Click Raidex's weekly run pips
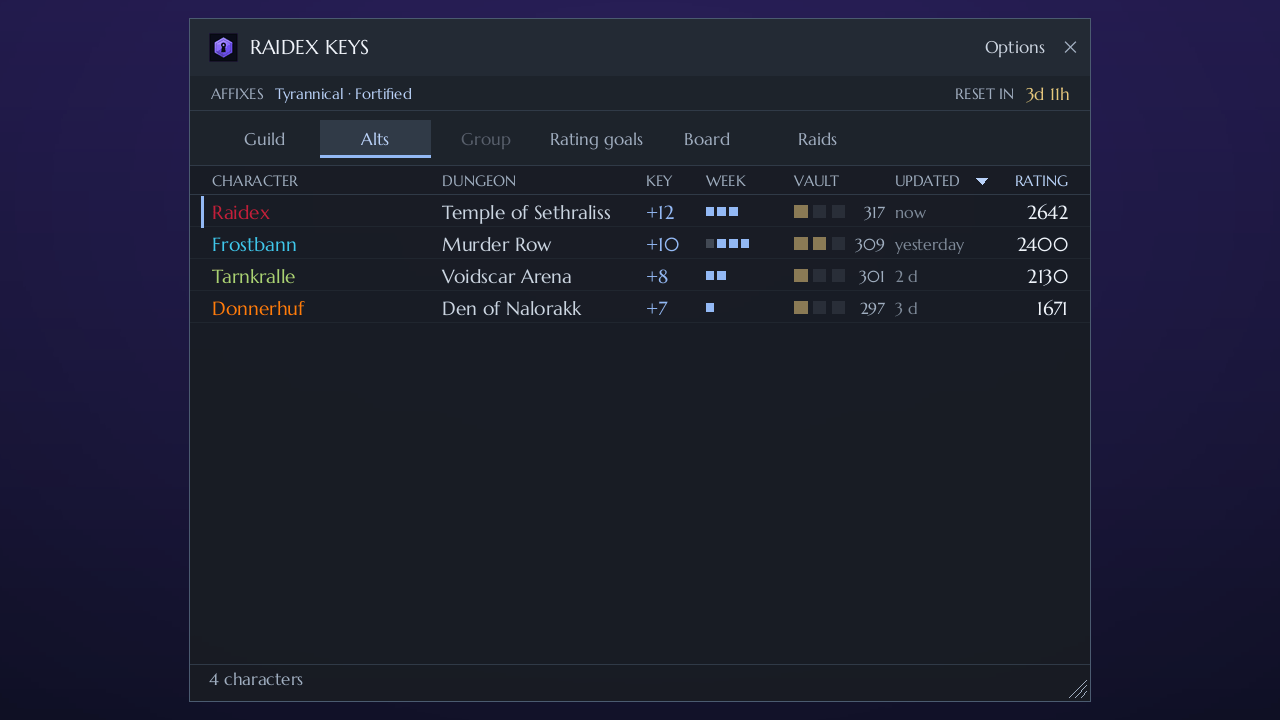The height and width of the screenshot is (720, 1280). coord(722,212)
